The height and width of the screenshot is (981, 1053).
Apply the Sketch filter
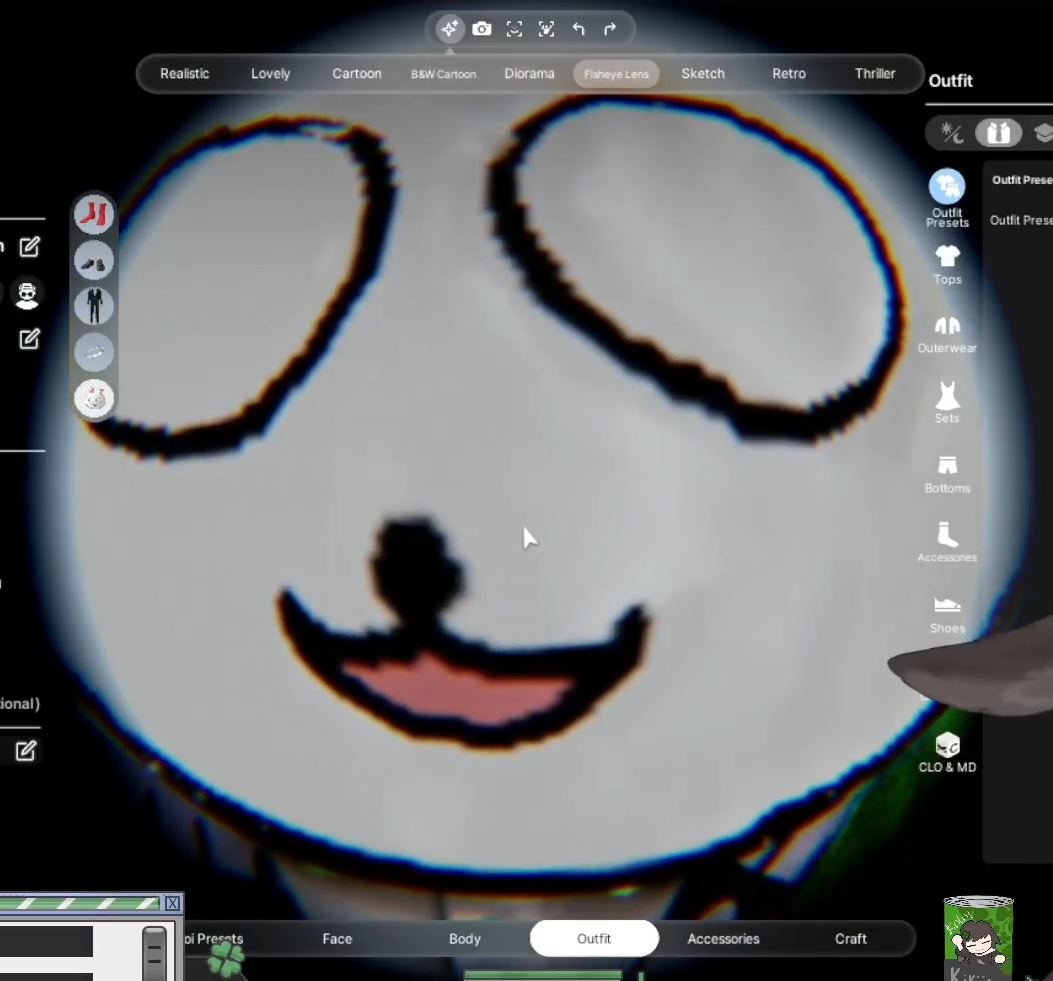pyautogui.click(x=702, y=74)
